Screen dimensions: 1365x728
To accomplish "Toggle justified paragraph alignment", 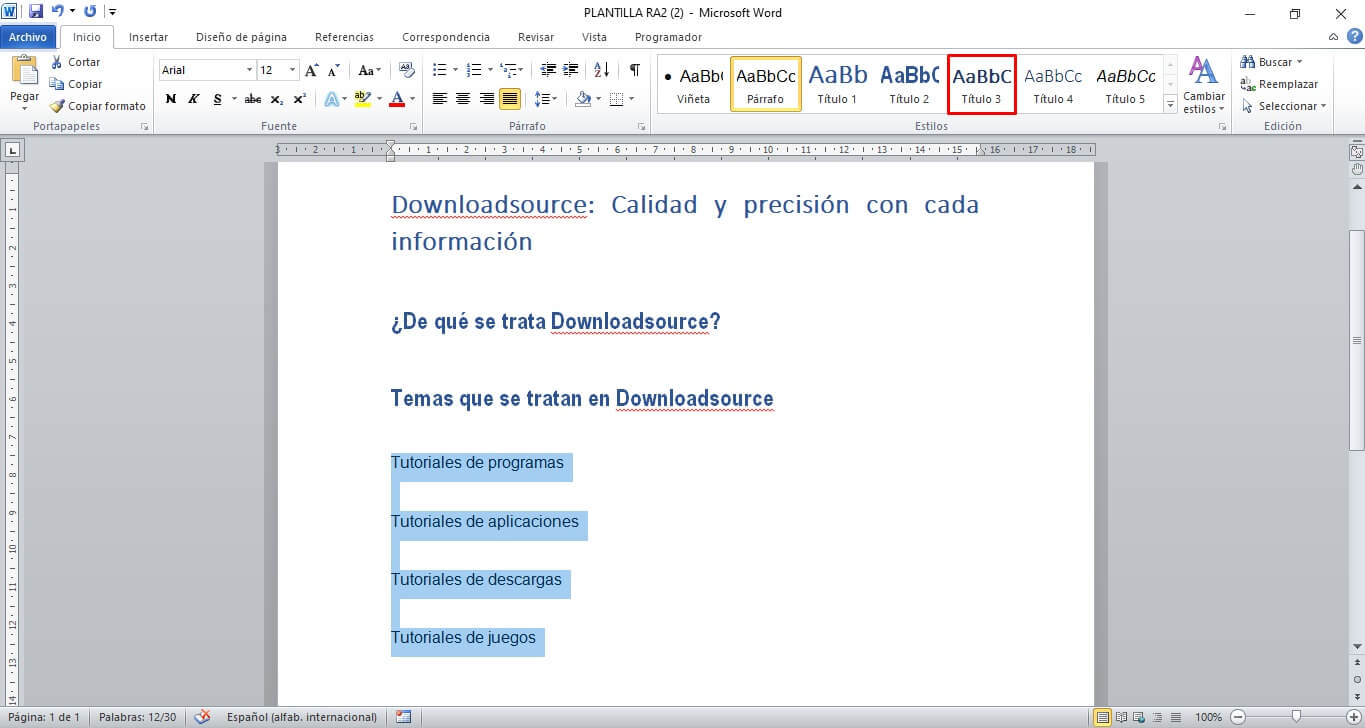I will pos(510,99).
